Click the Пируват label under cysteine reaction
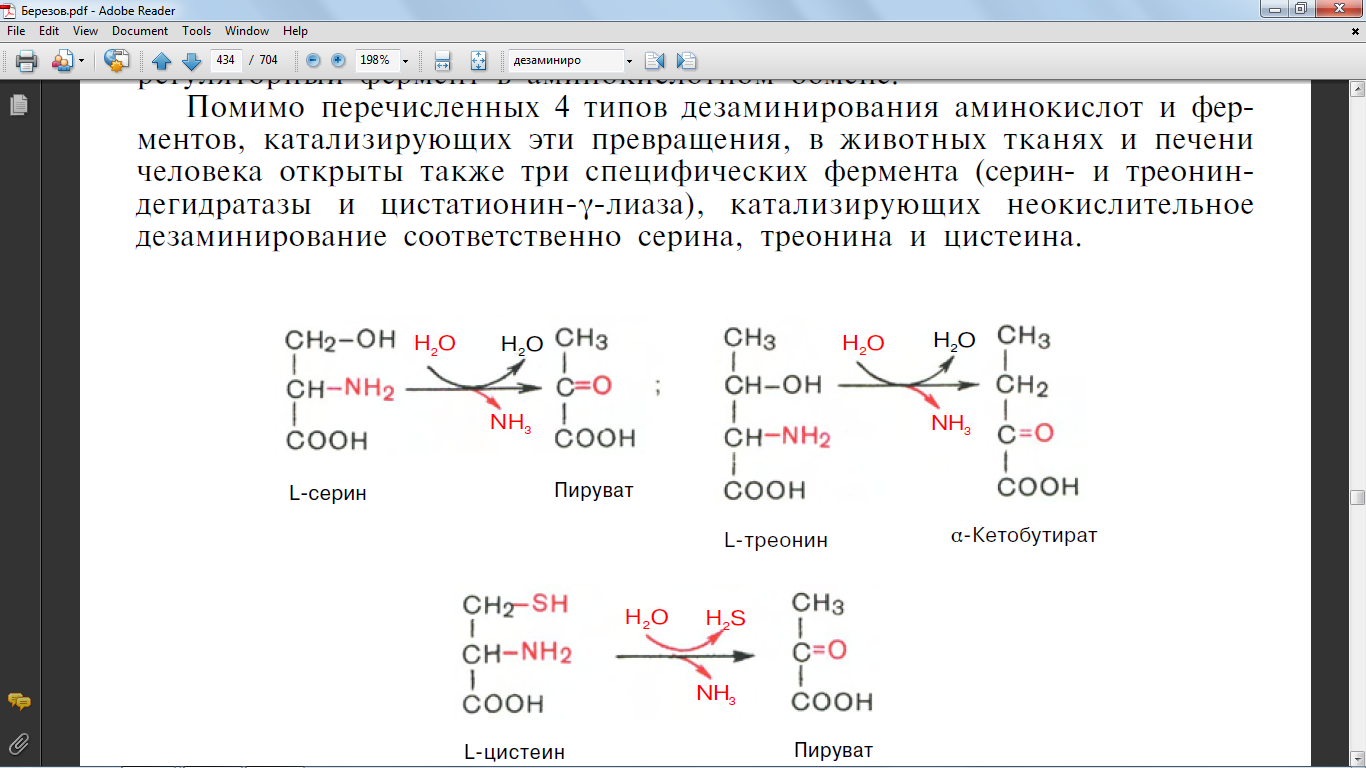Screen dimensions: 1366x768 [x=834, y=749]
